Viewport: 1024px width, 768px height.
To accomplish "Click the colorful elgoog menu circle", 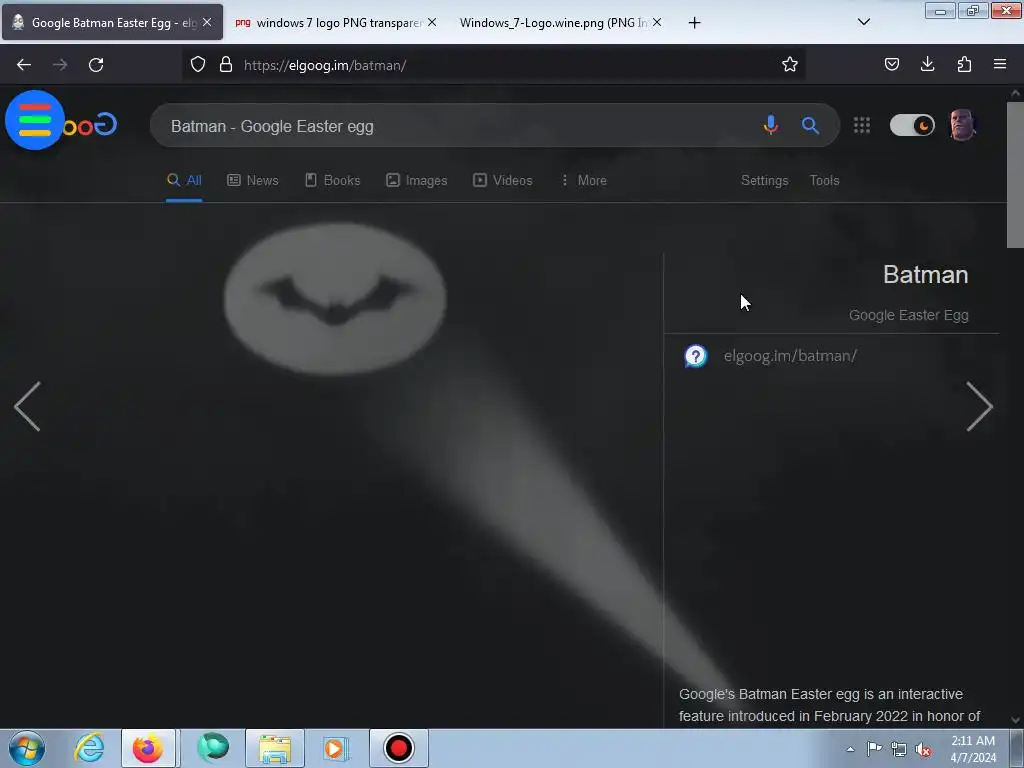I will [35, 120].
